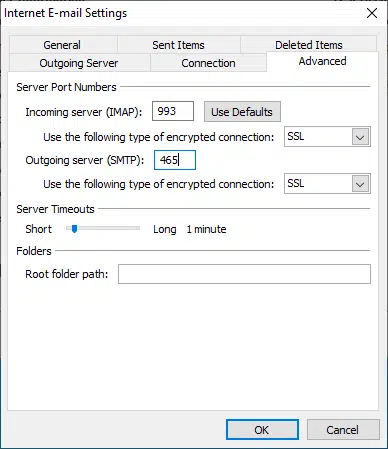
Task: Go to the Deleted Items tab
Action: [x=309, y=45]
